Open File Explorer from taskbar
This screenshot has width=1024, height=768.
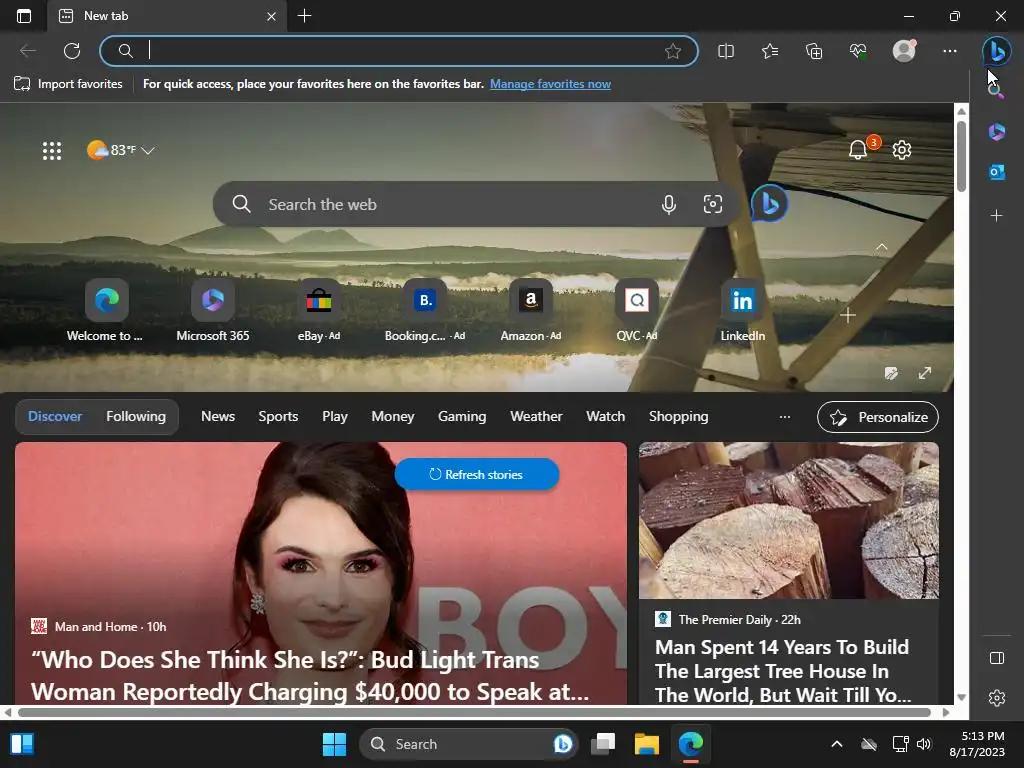[647, 744]
